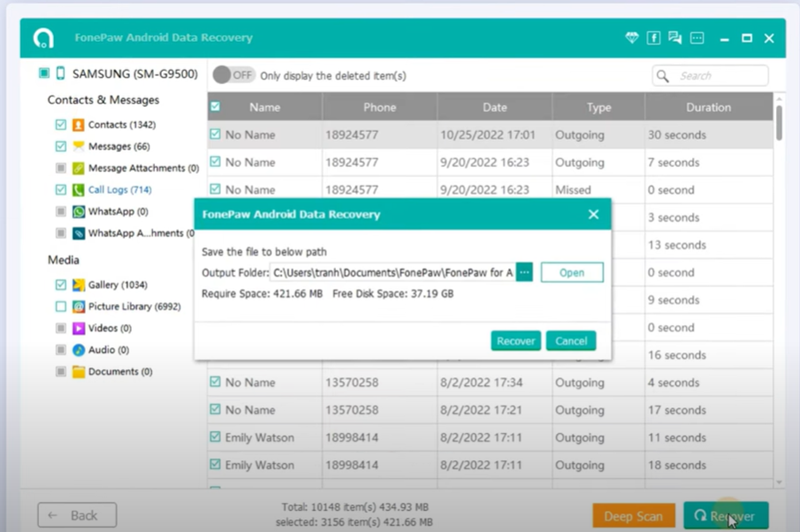Open the more options menu icon
The width and height of the screenshot is (800, 532).
(x=697, y=38)
